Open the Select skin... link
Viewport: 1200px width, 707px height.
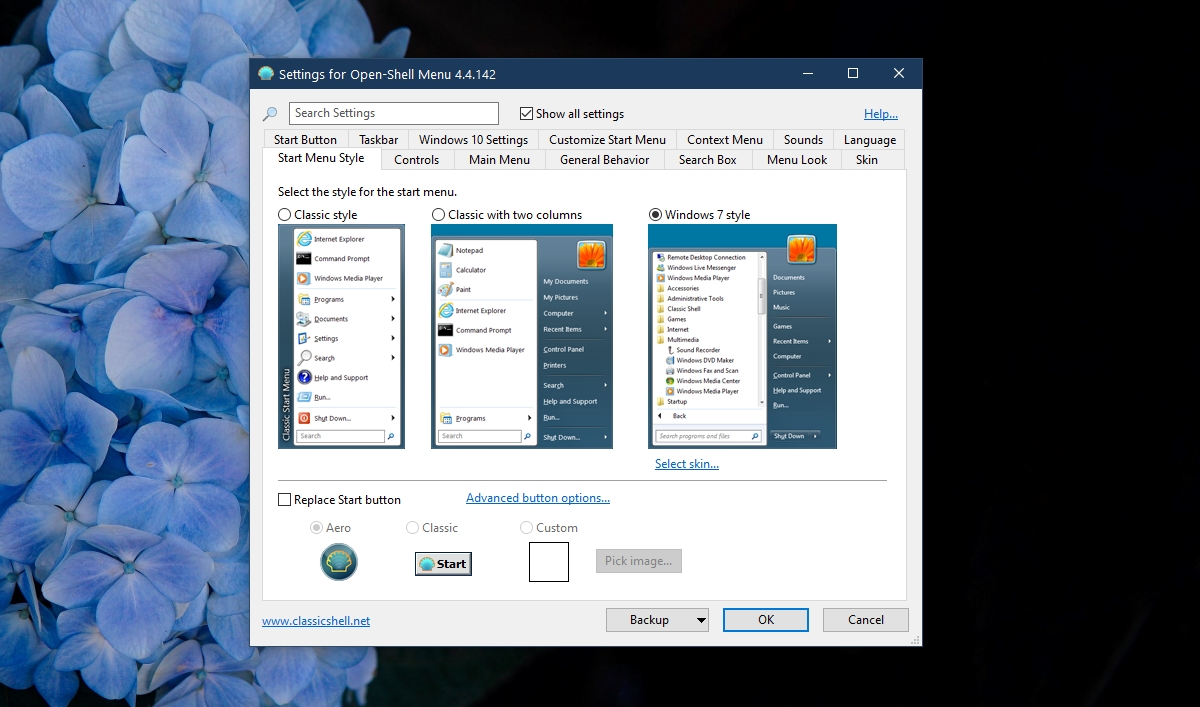pyautogui.click(x=687, y=463)
